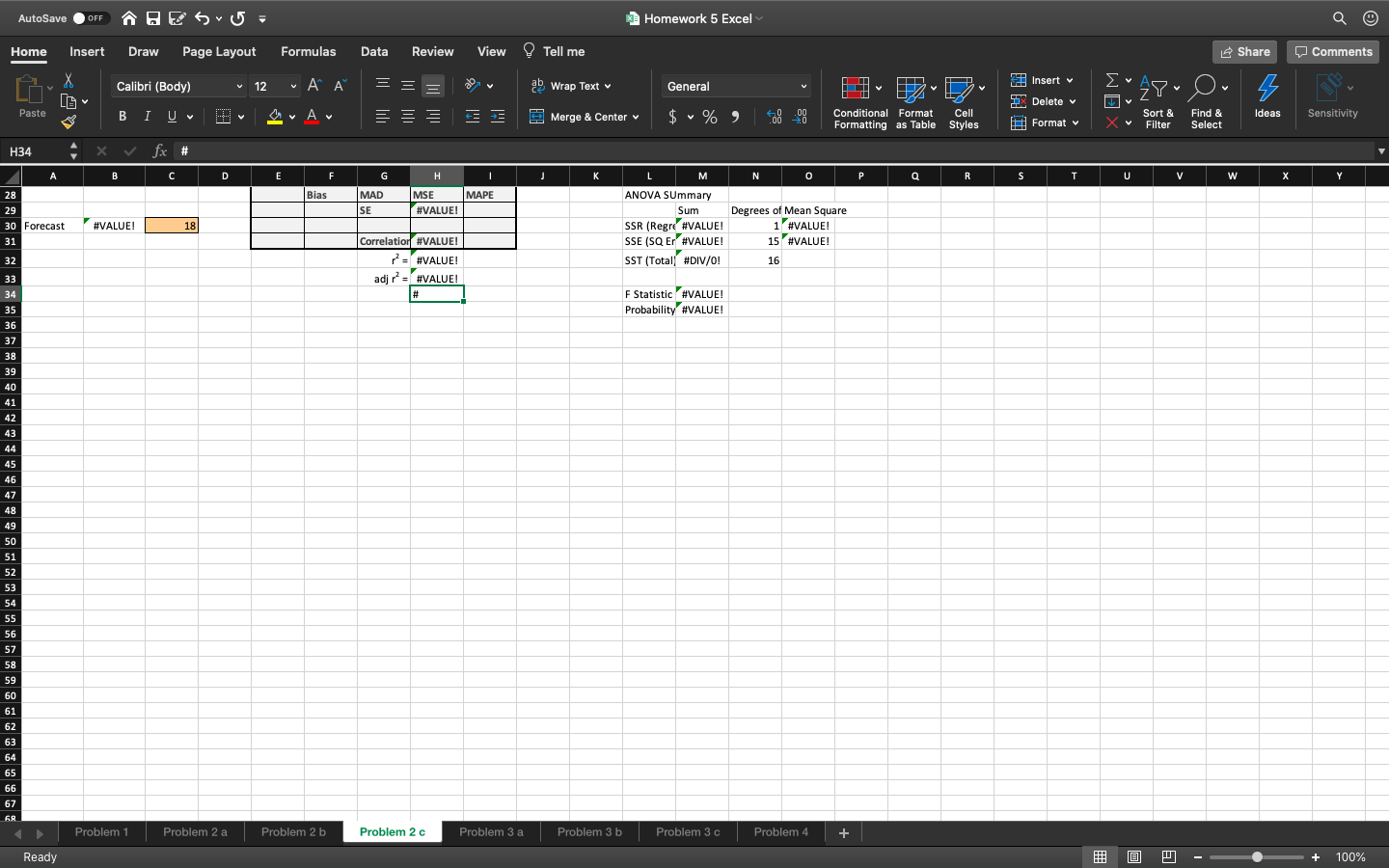
Task: Click the Share button
Action: (x=1244, y=52)
